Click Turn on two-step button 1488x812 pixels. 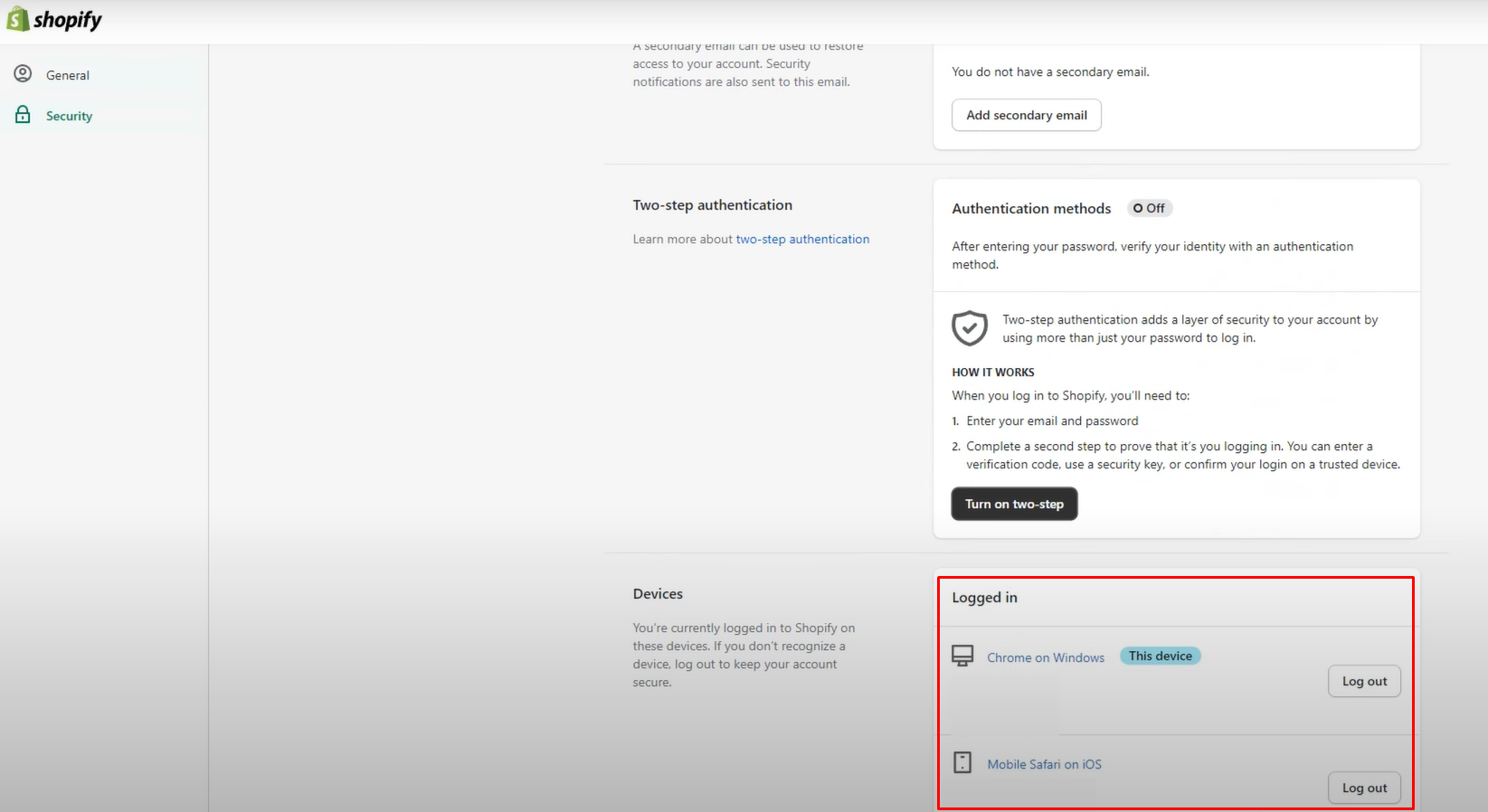pos(1014,504)
